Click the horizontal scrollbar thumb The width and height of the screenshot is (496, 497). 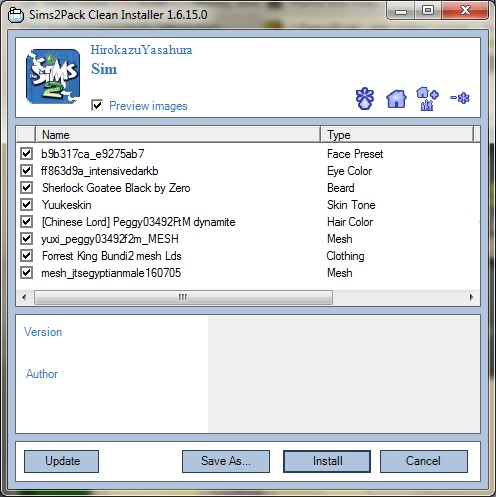183,297
